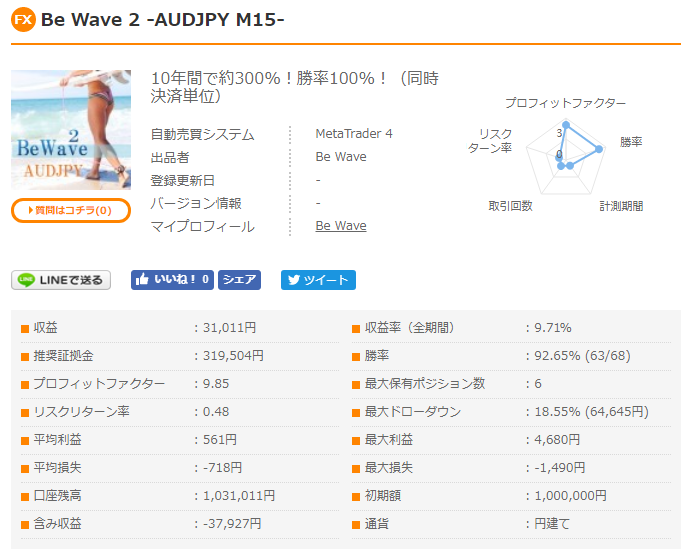The width and height of the screenshot is (690, 553).
Task: Click the 自動売買システム label
Action: pos(202,134)
